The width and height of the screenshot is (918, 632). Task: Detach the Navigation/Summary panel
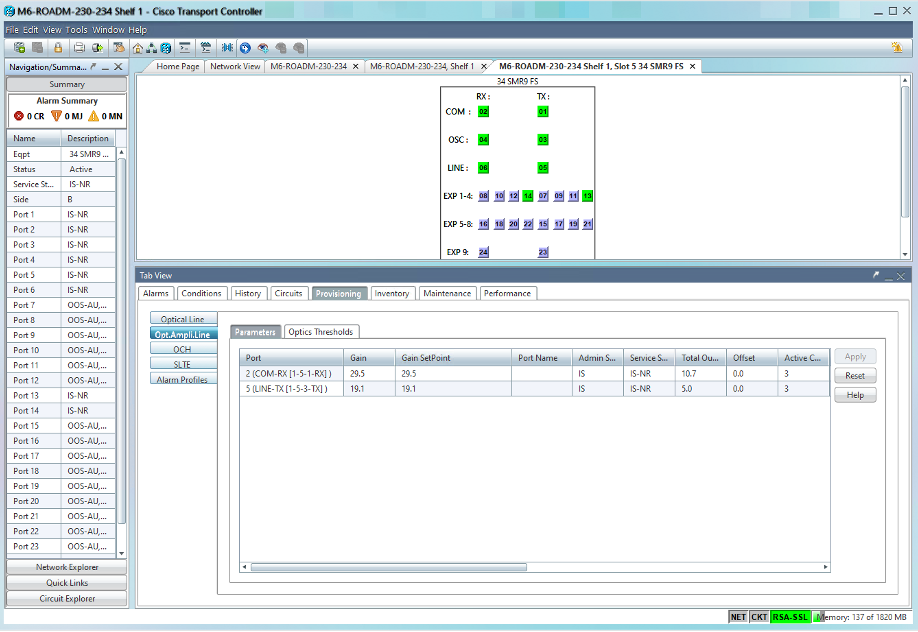93,67
